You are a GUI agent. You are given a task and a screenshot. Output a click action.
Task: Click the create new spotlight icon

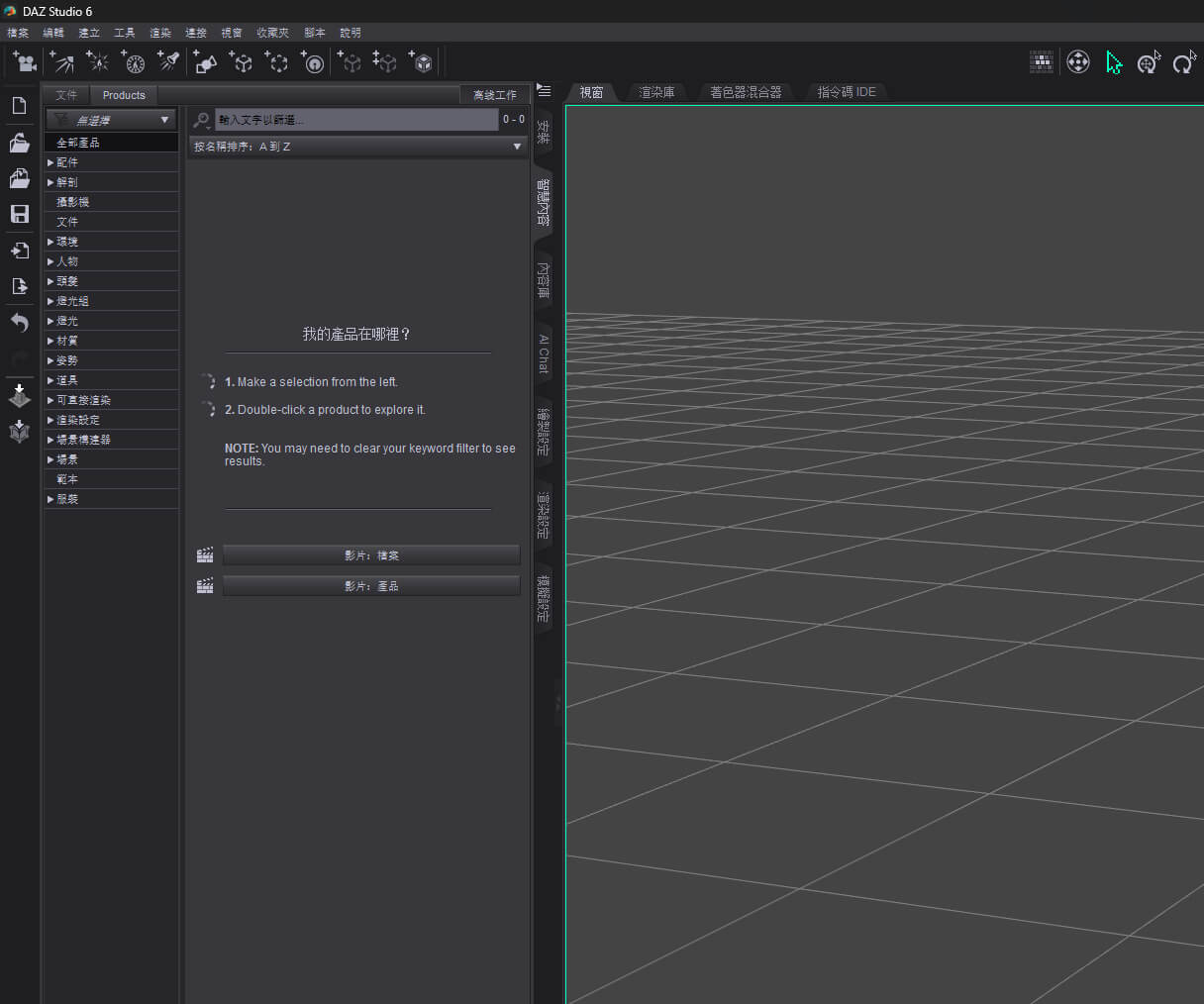tap(168, 62)
